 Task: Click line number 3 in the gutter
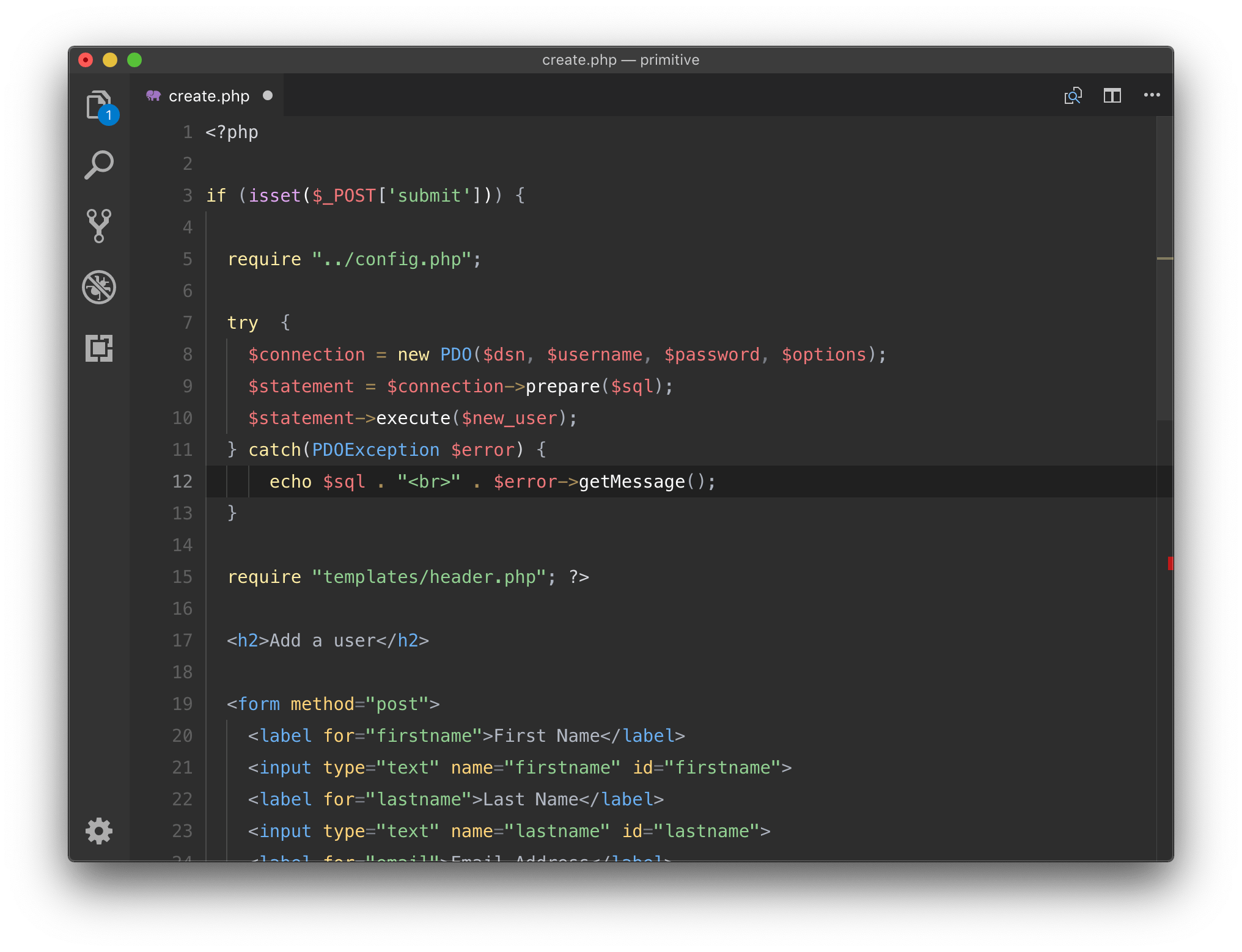tap(187, 196)
